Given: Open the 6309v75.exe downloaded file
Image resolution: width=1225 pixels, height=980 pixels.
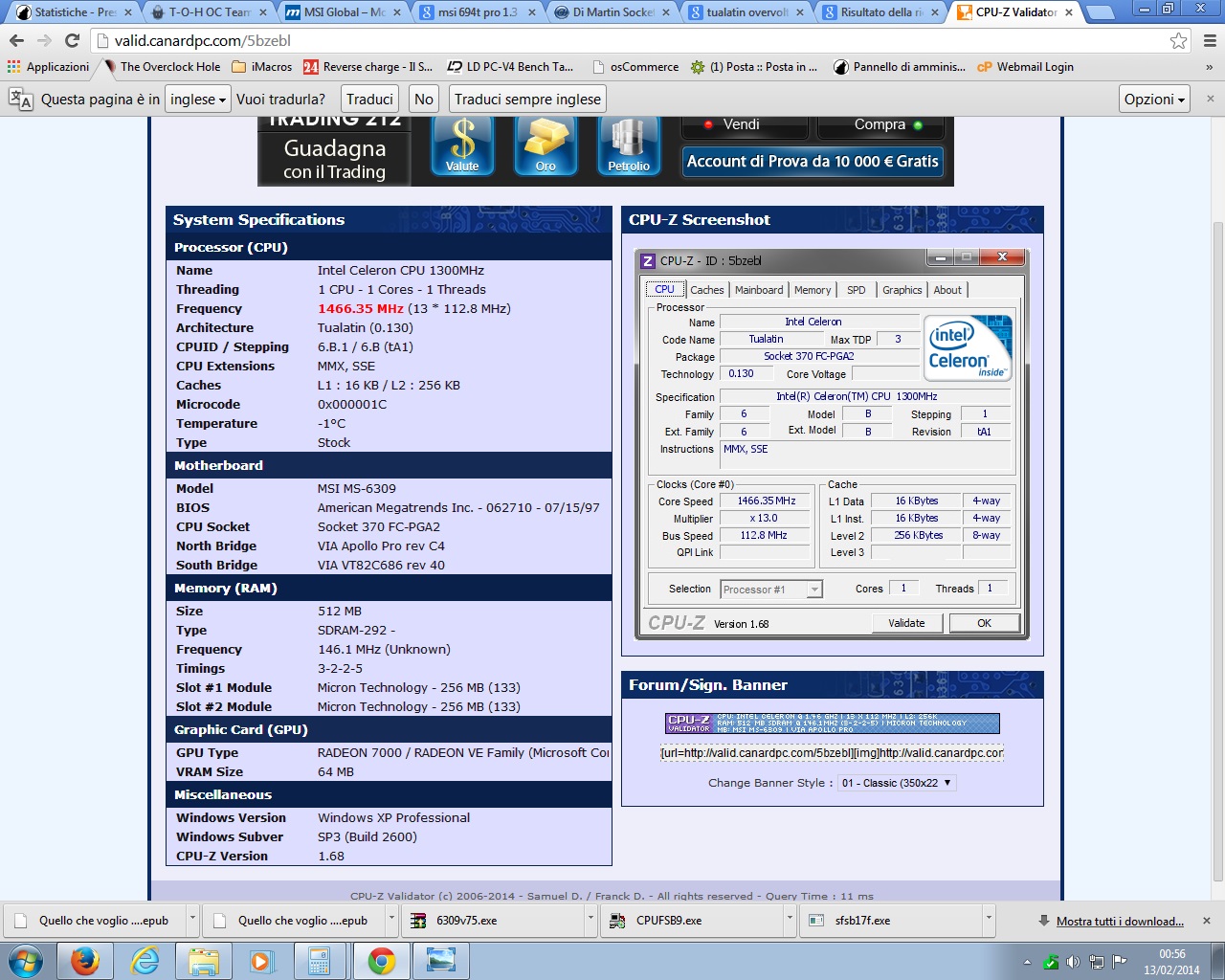Looking at the screenshot, I should 493,921.
